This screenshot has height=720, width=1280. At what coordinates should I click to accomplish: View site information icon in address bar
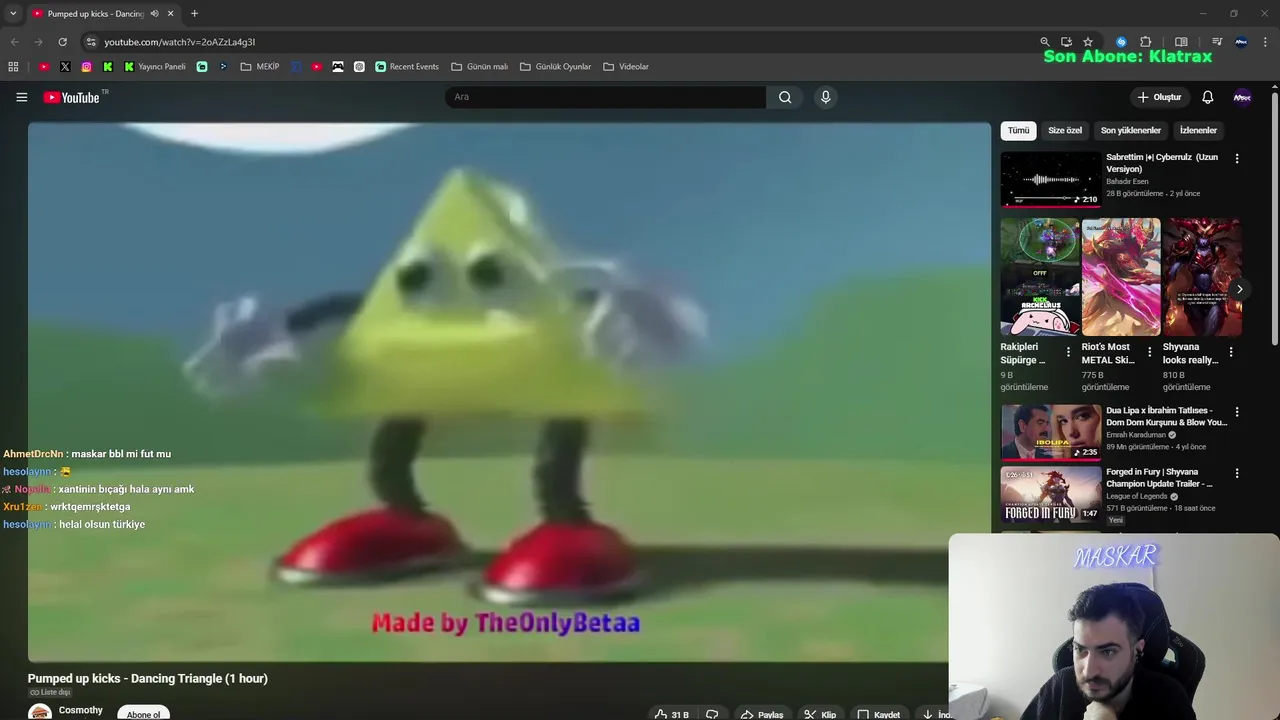[91, 42]
